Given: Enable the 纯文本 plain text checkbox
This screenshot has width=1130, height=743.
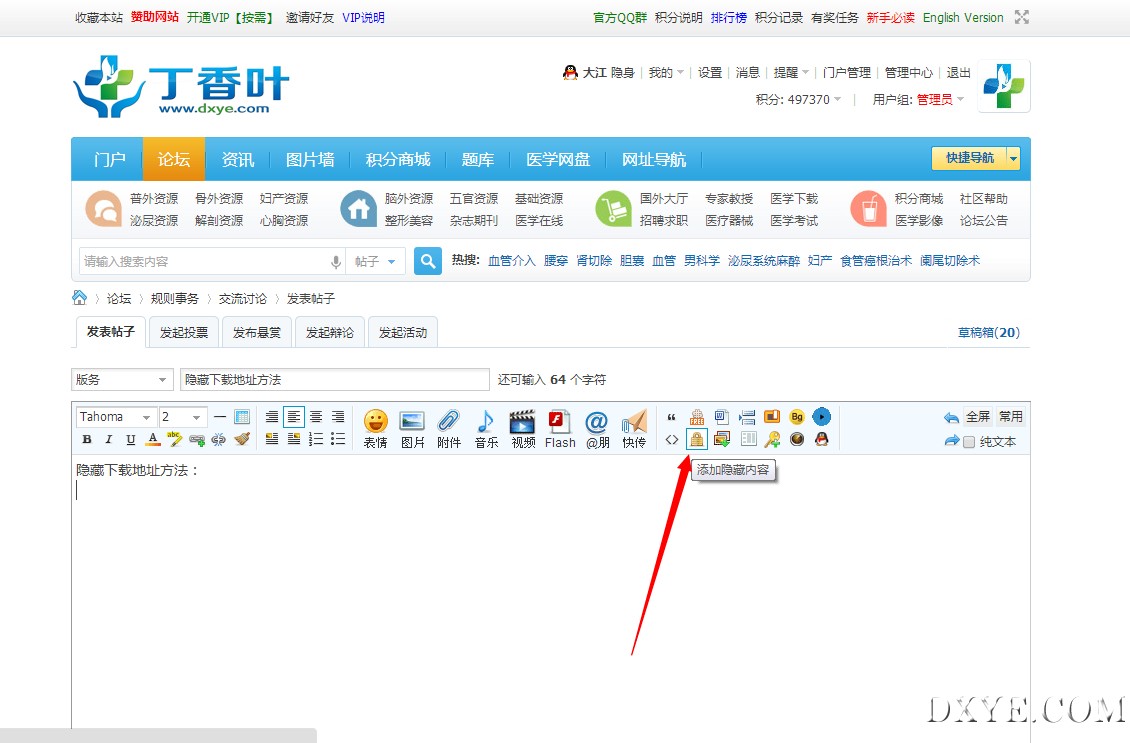Looking at the screenshot, I should pos(968,442).
